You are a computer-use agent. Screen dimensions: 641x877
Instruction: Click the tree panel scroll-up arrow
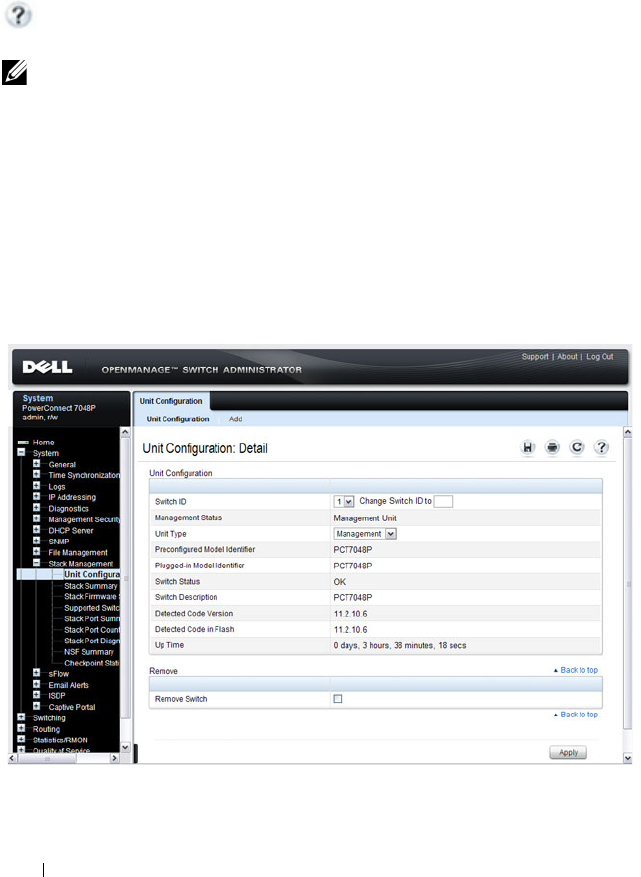125,432
